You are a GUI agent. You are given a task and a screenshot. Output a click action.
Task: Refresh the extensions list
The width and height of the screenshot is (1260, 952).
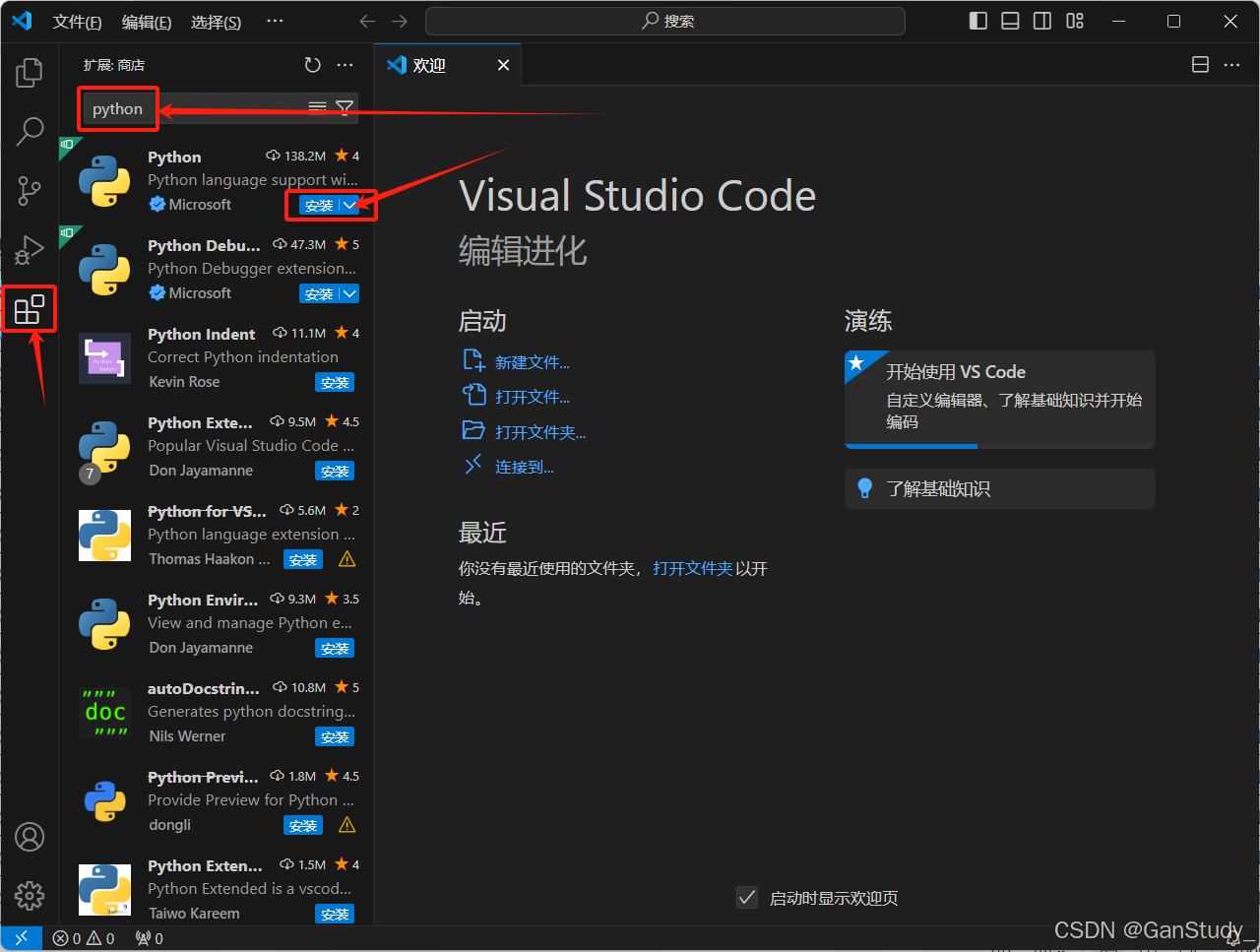tap(313, 64)
